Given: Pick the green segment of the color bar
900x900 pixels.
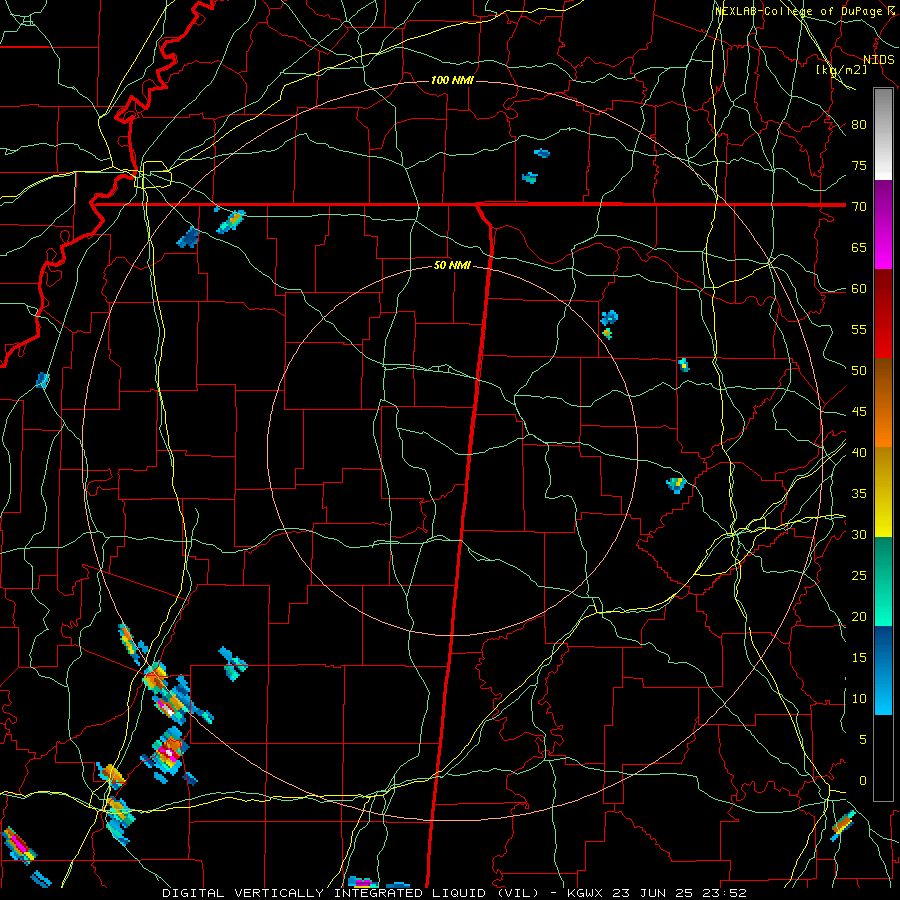Looking at the screenshot, I should pos(883,581).
